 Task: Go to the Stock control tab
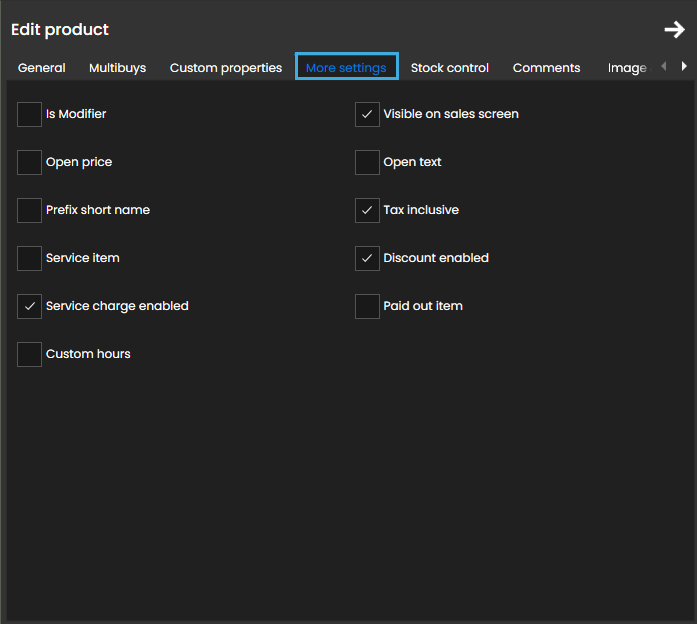pos(450,68)
